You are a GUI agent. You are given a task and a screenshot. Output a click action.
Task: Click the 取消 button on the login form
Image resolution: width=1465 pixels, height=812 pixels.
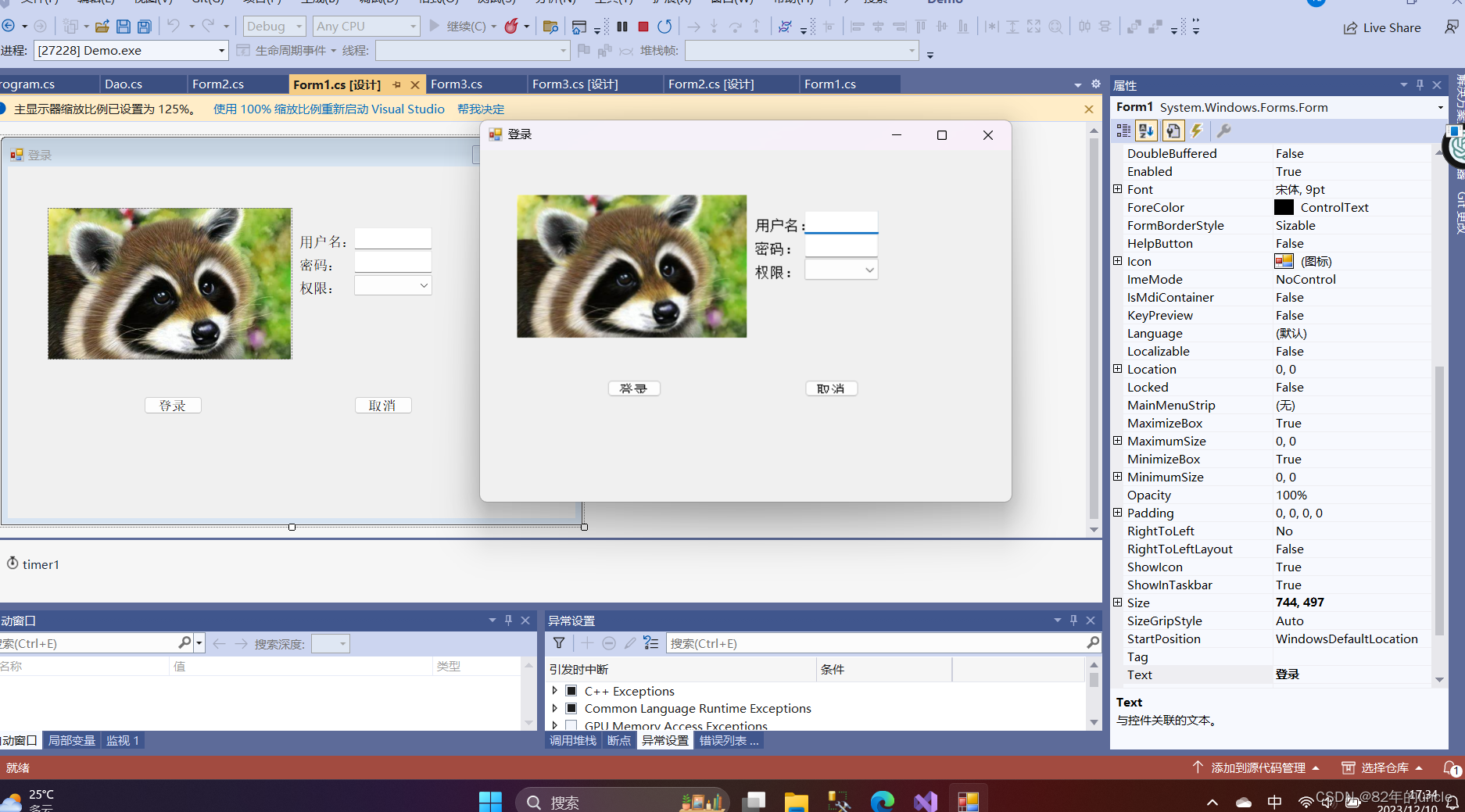coord(831,388)
